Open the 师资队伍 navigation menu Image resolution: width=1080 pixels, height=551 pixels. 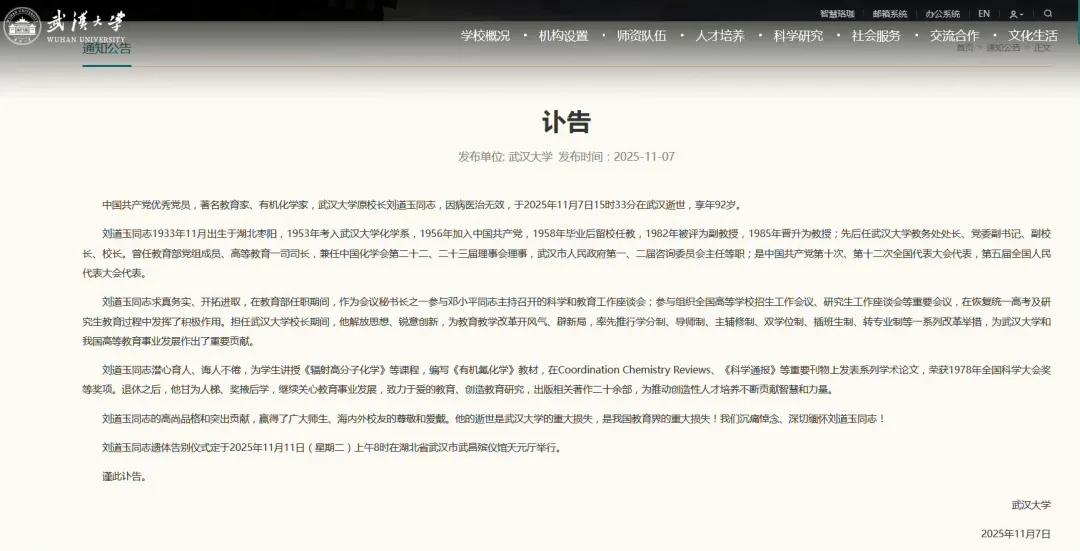coord(641,36)
